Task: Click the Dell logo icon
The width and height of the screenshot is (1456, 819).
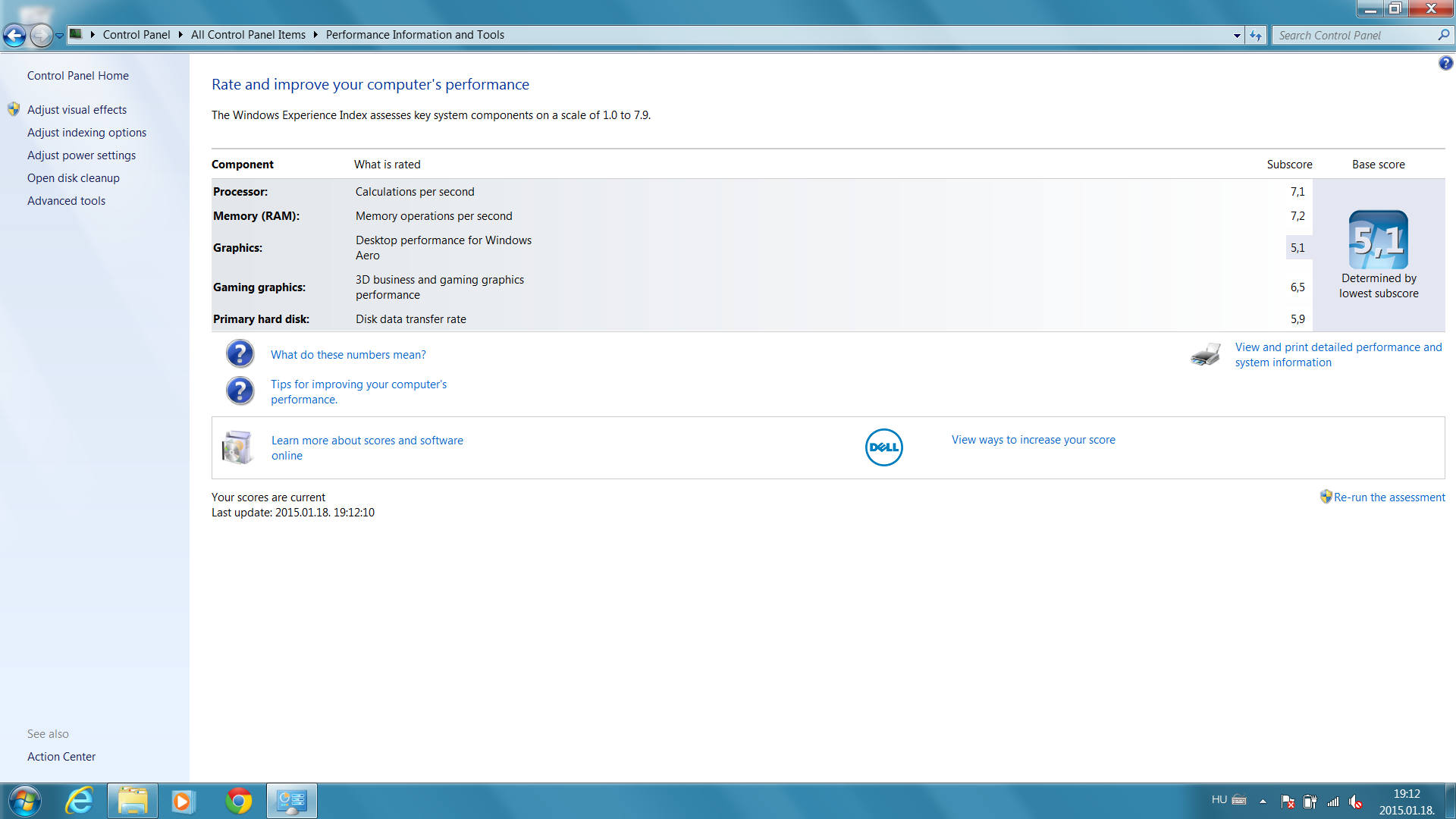Action: coord(883,447)
